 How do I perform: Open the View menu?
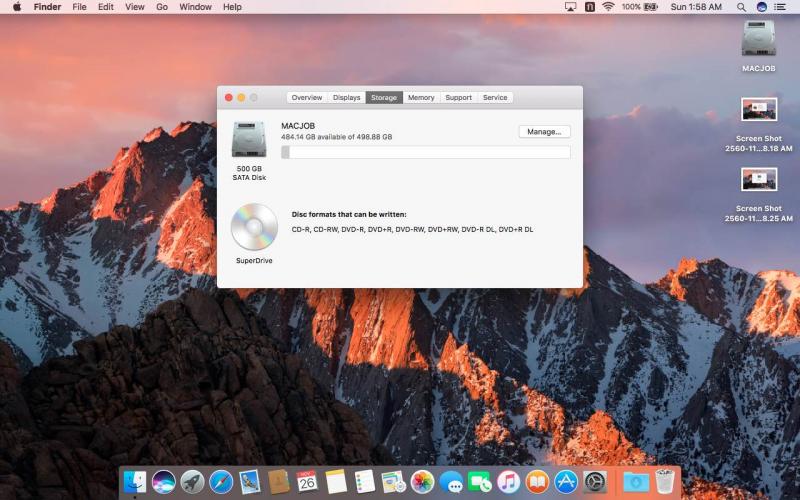click(135, 7)
